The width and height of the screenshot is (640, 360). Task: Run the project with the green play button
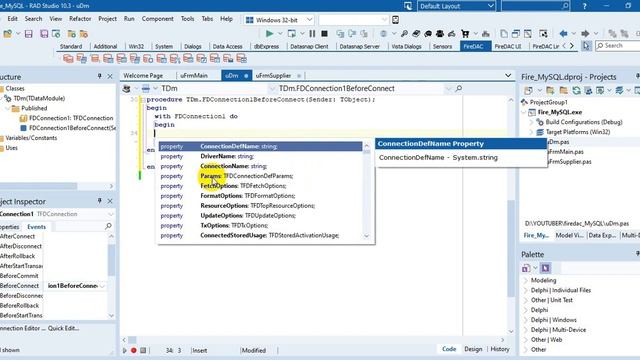click(x=269, y=34)
